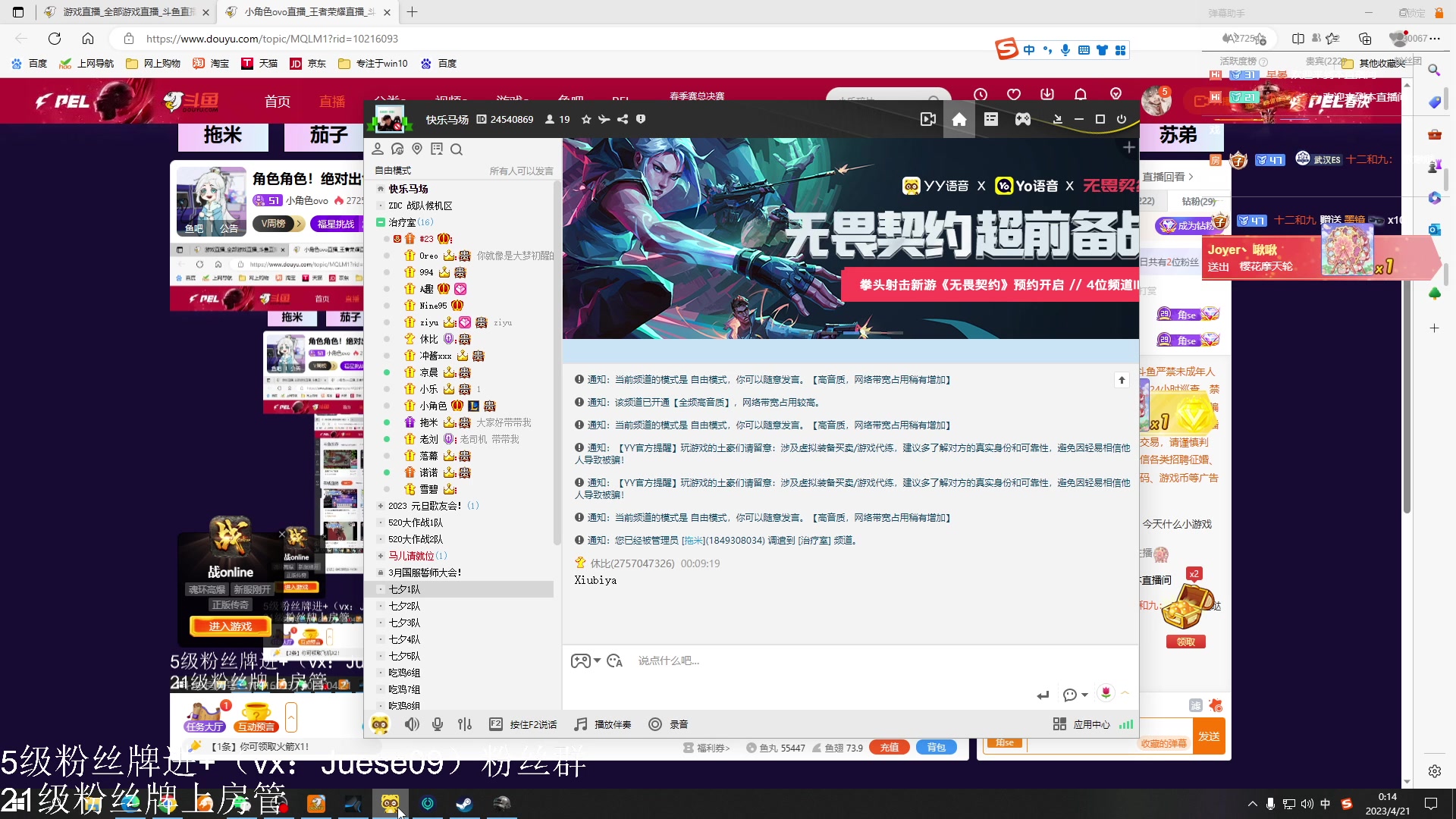Toggle the Sogou input 中 language mode
Viewport: 1456px width, 819px height.
tap(1029, 50)
